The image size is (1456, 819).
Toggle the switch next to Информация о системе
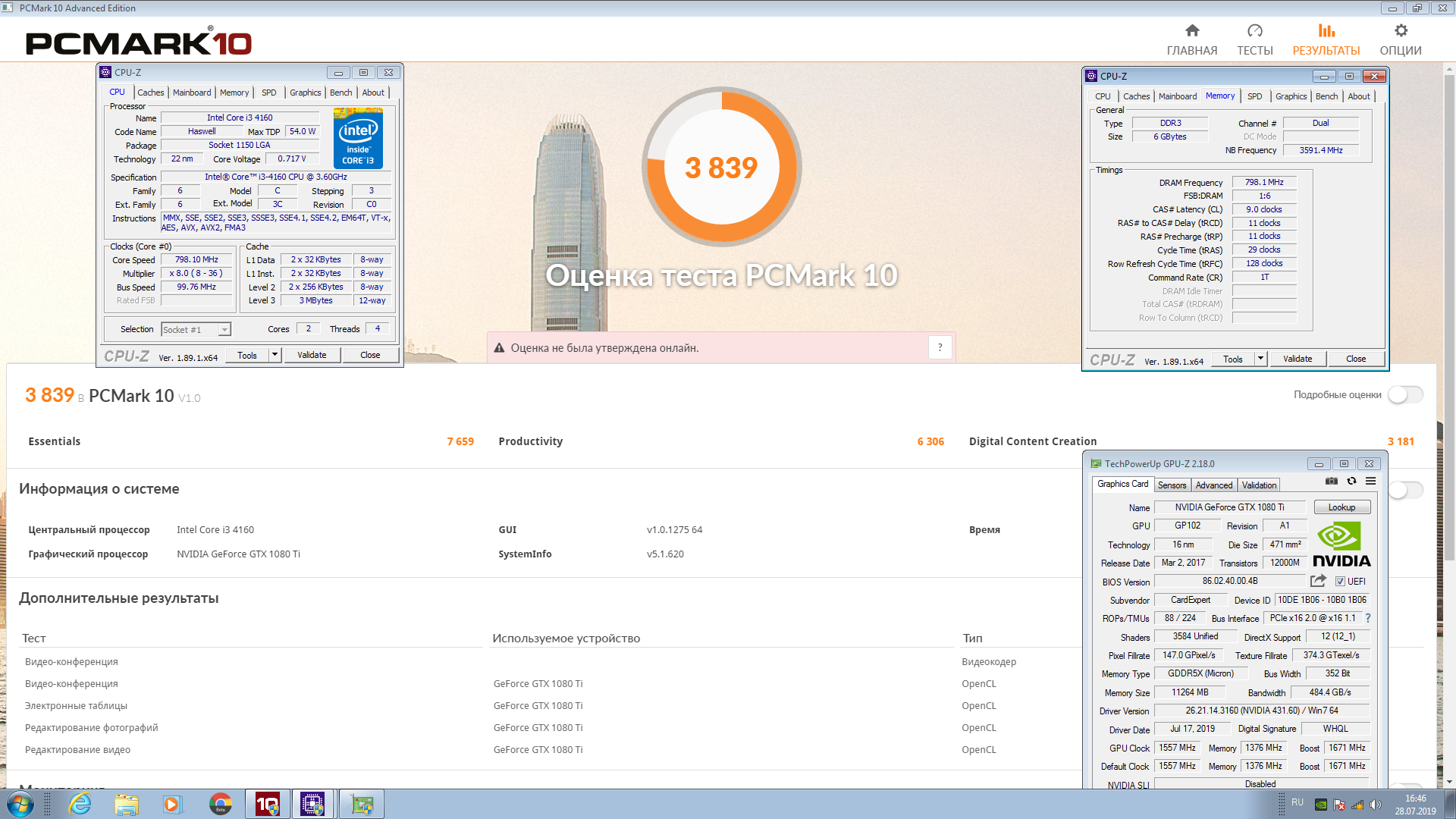click(1405, 490)
